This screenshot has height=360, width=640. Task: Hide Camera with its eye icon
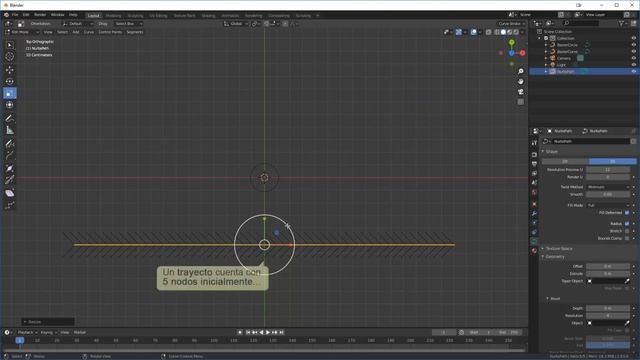[634, 58]
